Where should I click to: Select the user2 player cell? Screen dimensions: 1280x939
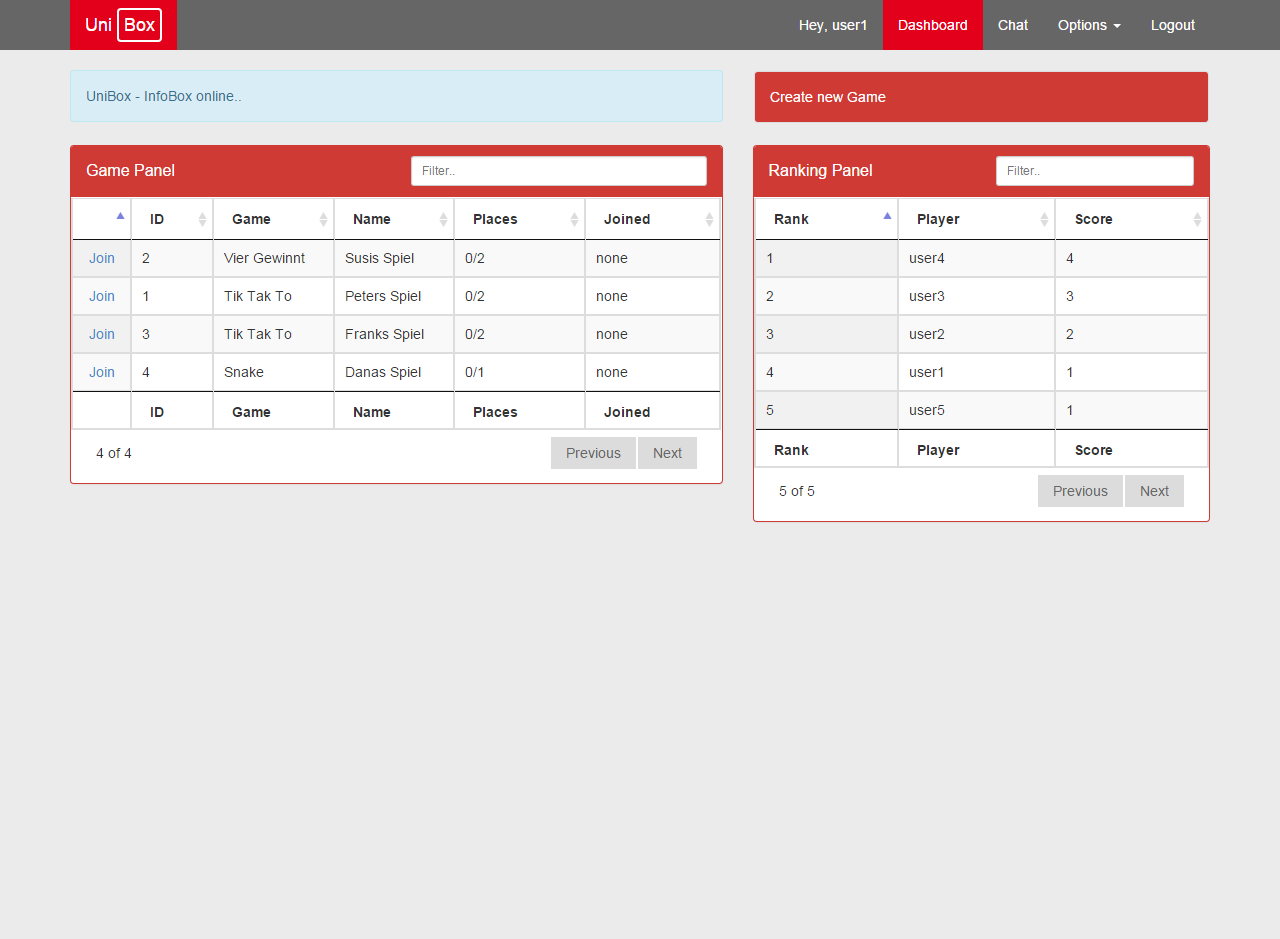click(x=976, y=334)
